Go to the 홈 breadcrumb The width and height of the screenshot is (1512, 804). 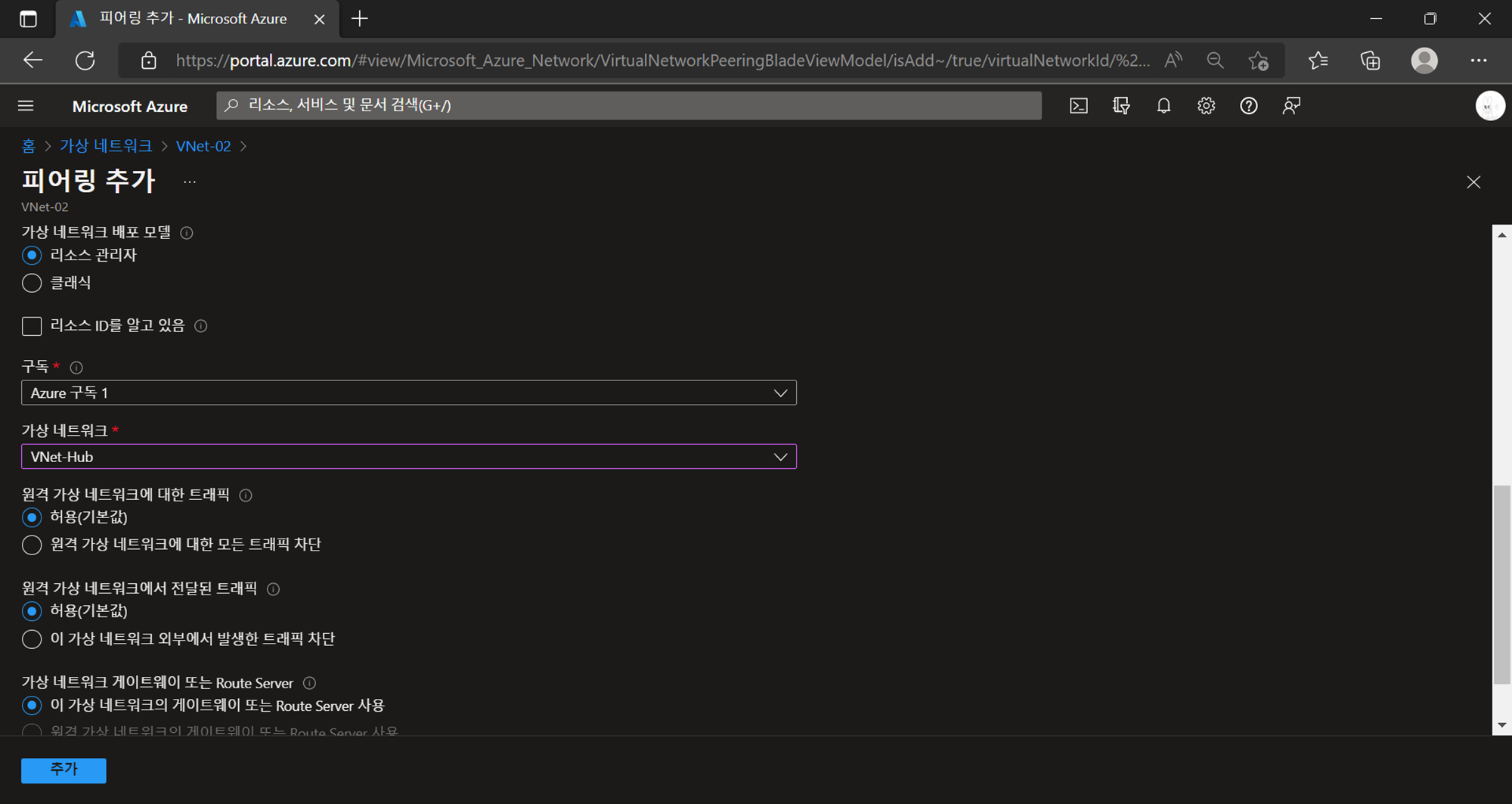tap(29, 146)
